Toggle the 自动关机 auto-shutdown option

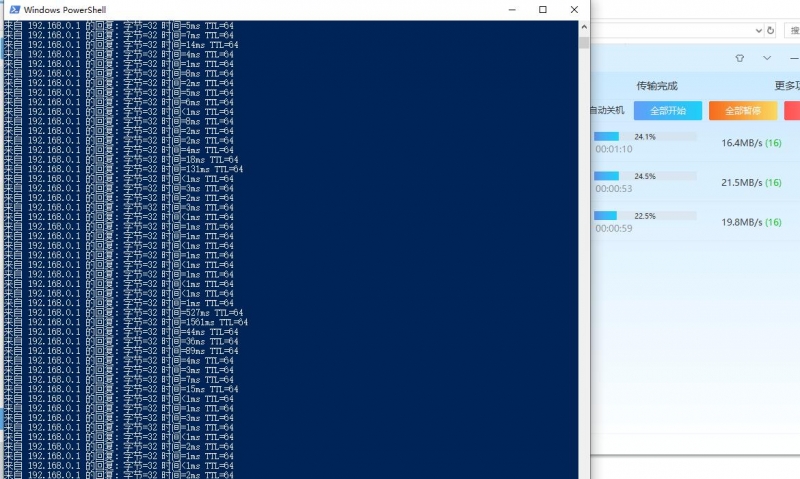pyautogui.click(x=606, y=110)
